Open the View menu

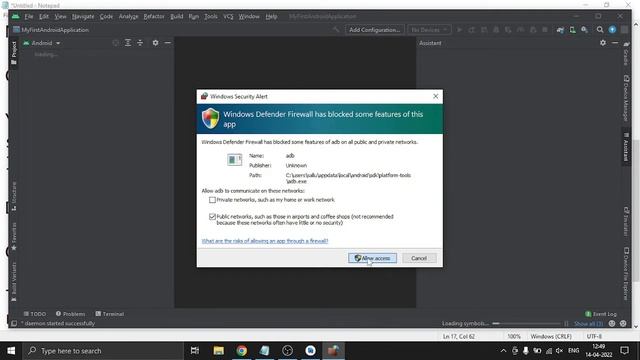coord(60,16)
